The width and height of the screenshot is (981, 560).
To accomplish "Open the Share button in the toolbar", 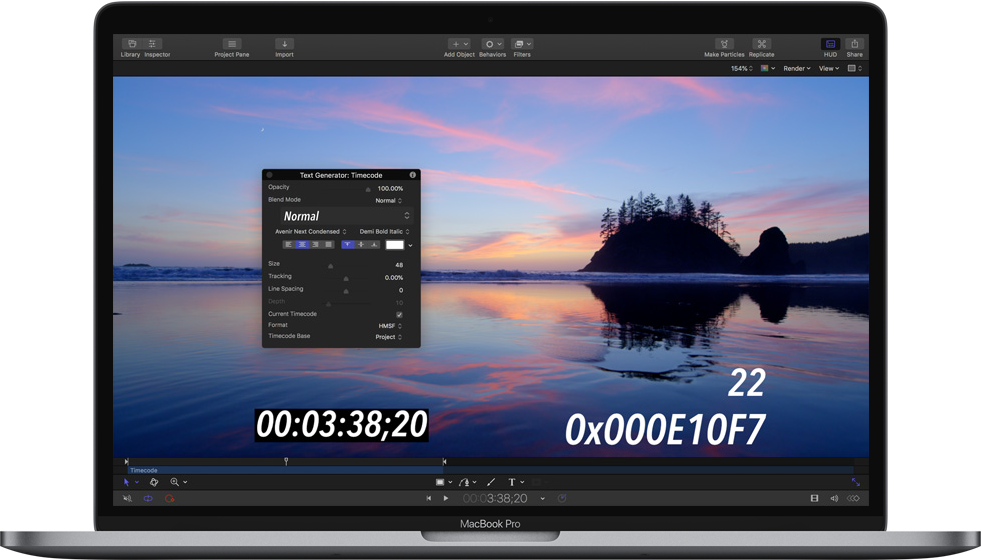I will coord(854,45).
